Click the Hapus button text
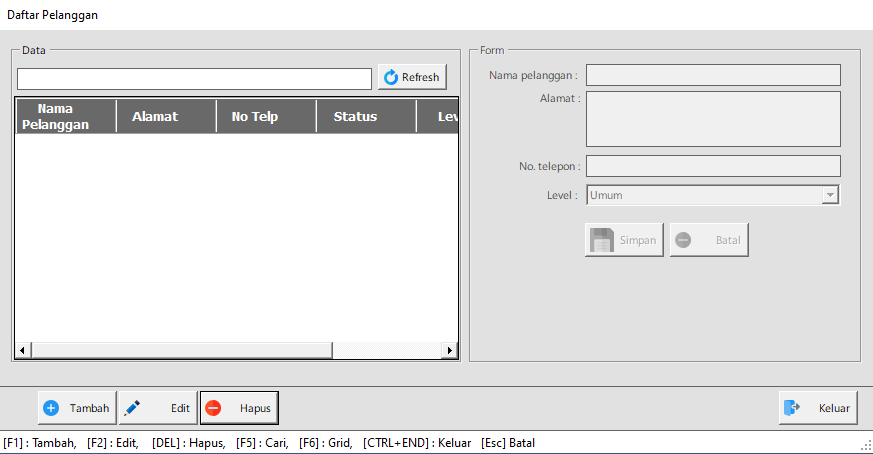Viewport: 873px width, 454px height. click(255, 408)
